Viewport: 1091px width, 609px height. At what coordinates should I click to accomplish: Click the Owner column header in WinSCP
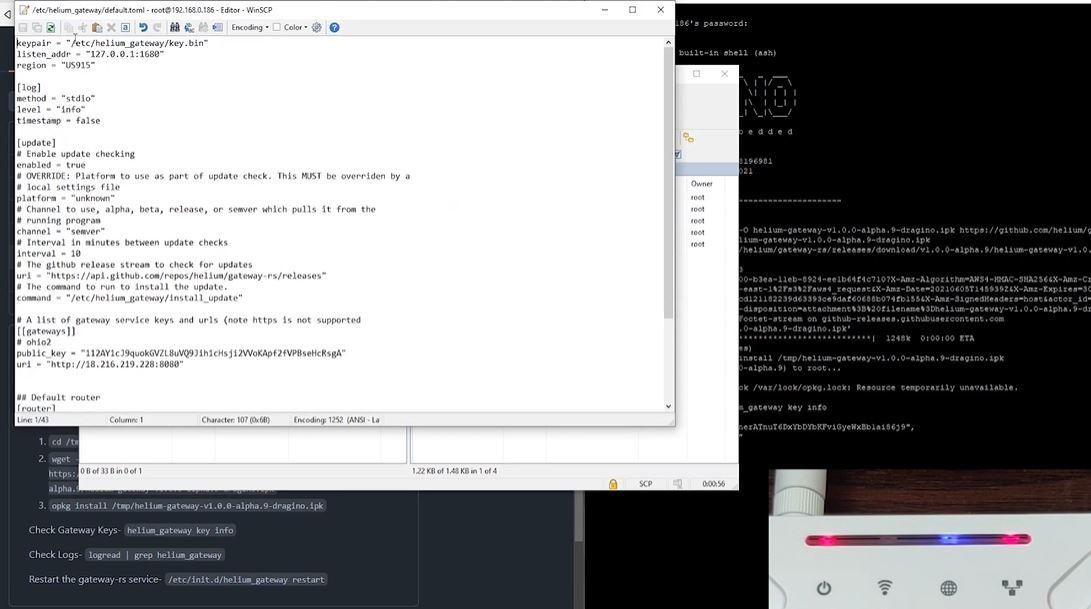point(701,184)
